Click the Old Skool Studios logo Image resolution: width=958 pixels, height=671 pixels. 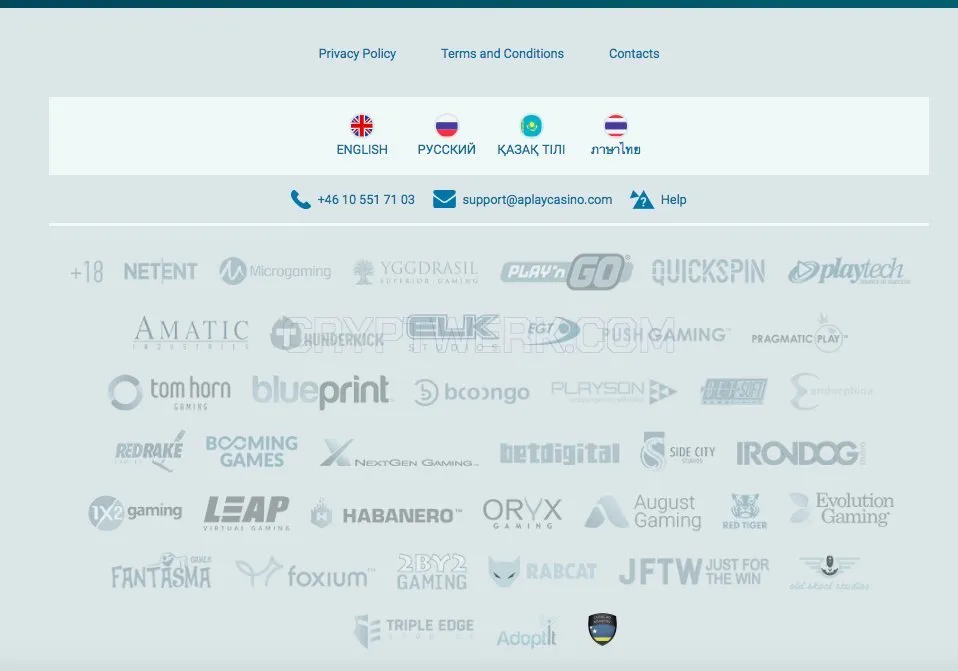(829, 573)
